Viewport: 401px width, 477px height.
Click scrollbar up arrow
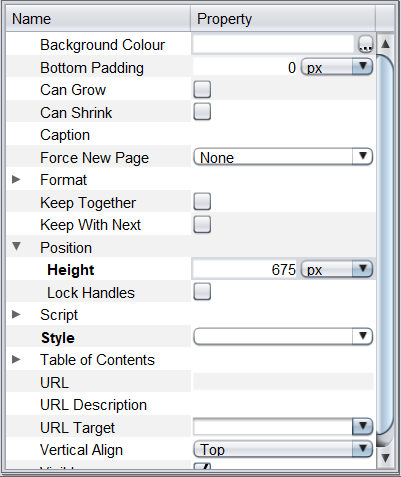pyautogui.click(x=386, y=44)
